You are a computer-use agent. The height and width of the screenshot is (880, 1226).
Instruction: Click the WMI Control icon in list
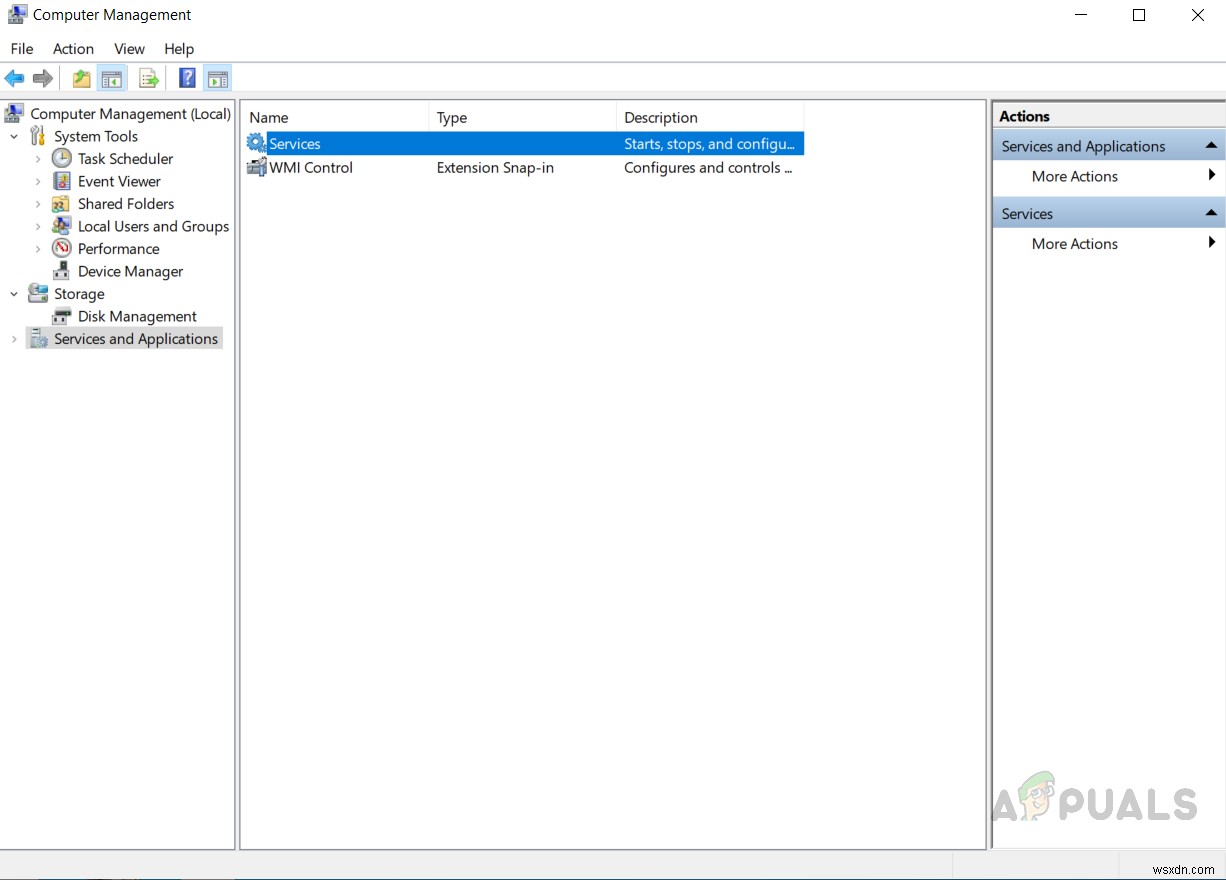256,167
